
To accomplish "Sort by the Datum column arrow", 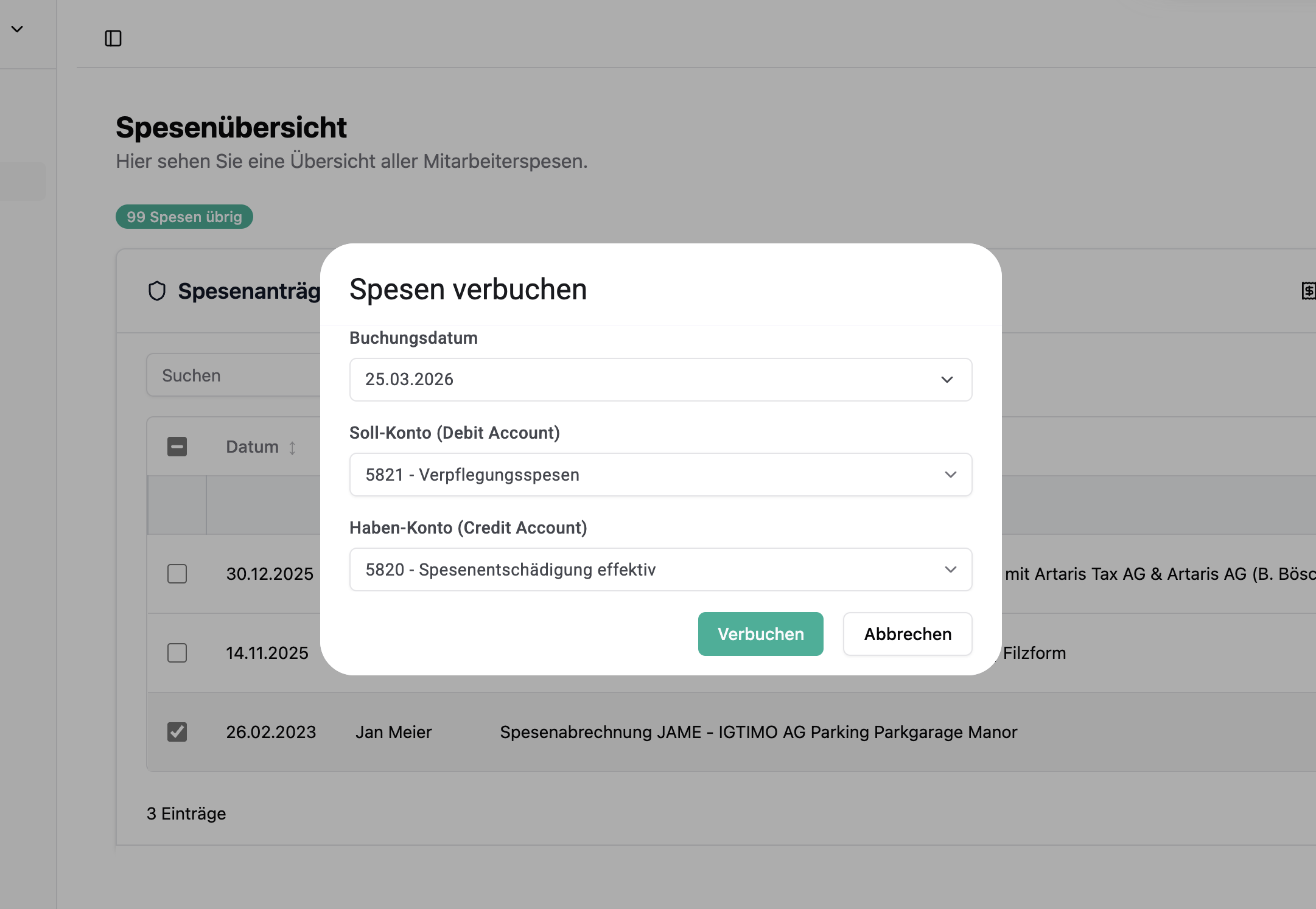I will [293, 448].
